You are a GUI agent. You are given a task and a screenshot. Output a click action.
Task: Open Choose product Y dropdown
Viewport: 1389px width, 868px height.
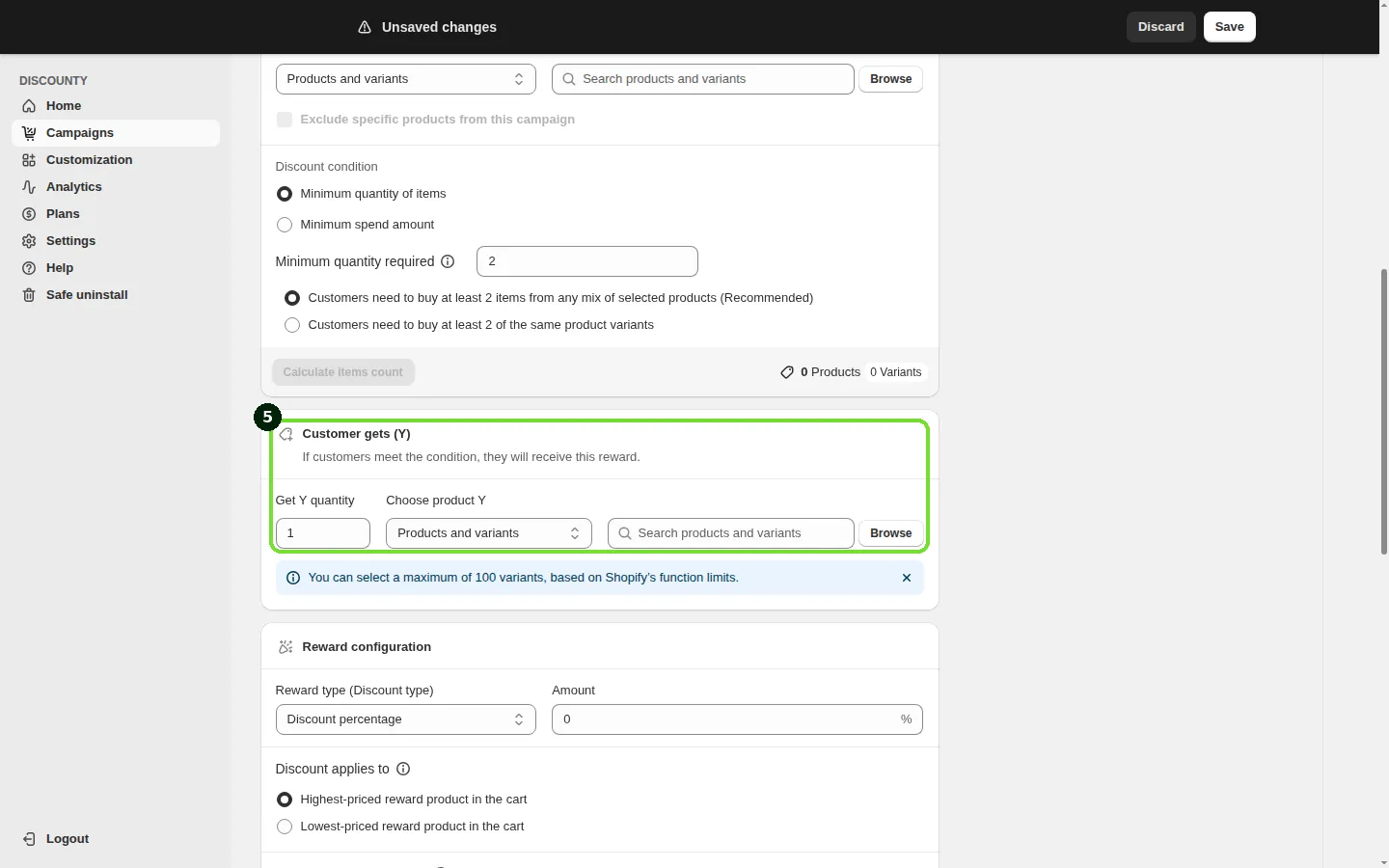pyautogui.click(x=489, y=533)
